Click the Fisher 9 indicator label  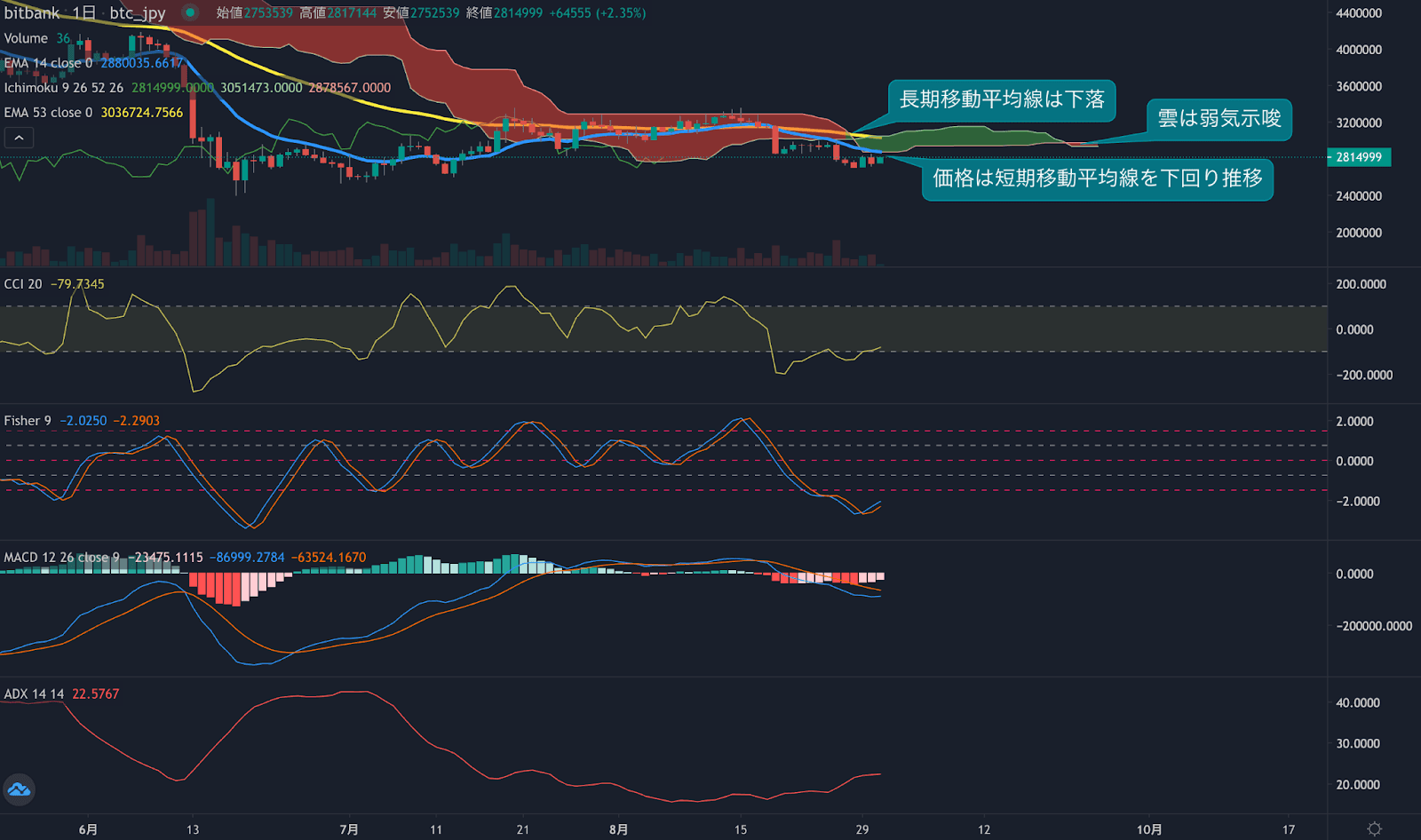click(x=28, y=421)
